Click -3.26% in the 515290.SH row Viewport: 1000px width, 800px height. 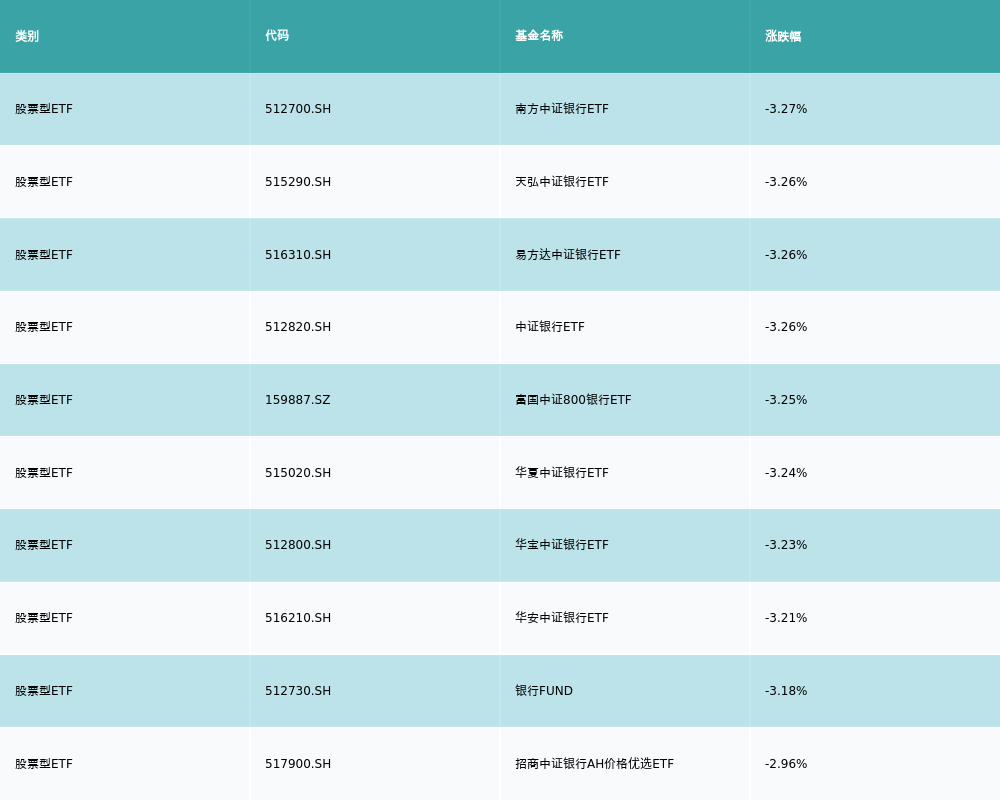tap(786, 182)
